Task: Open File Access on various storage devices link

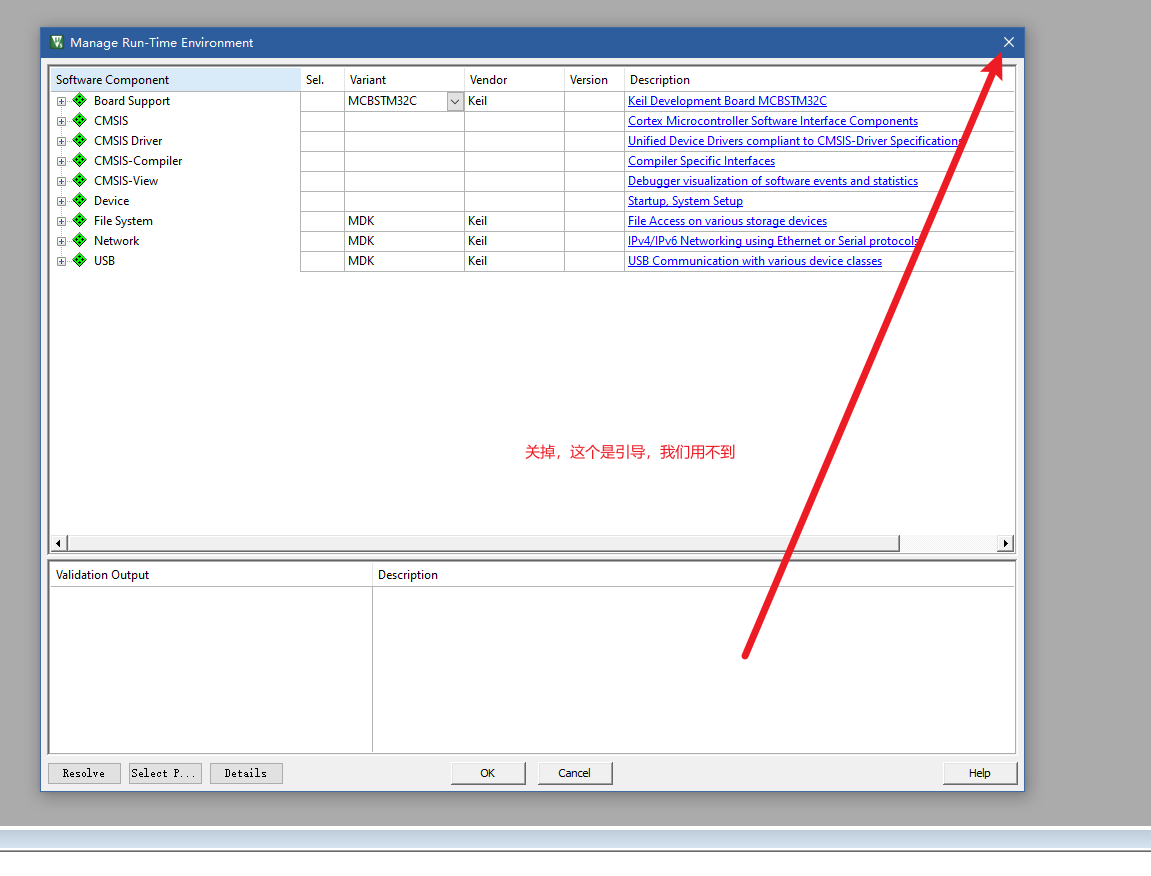Action: (x=727, y=220)
